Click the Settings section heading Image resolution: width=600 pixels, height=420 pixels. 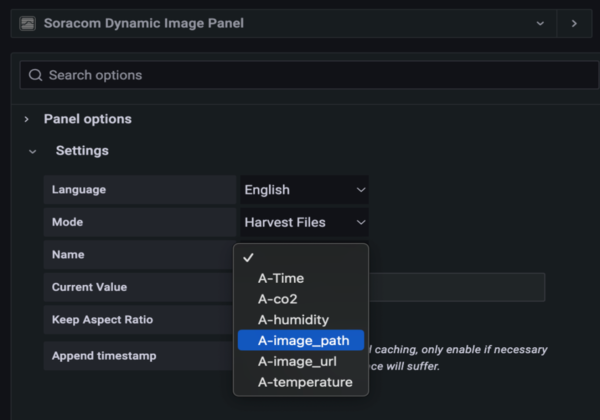pos(82,151)
